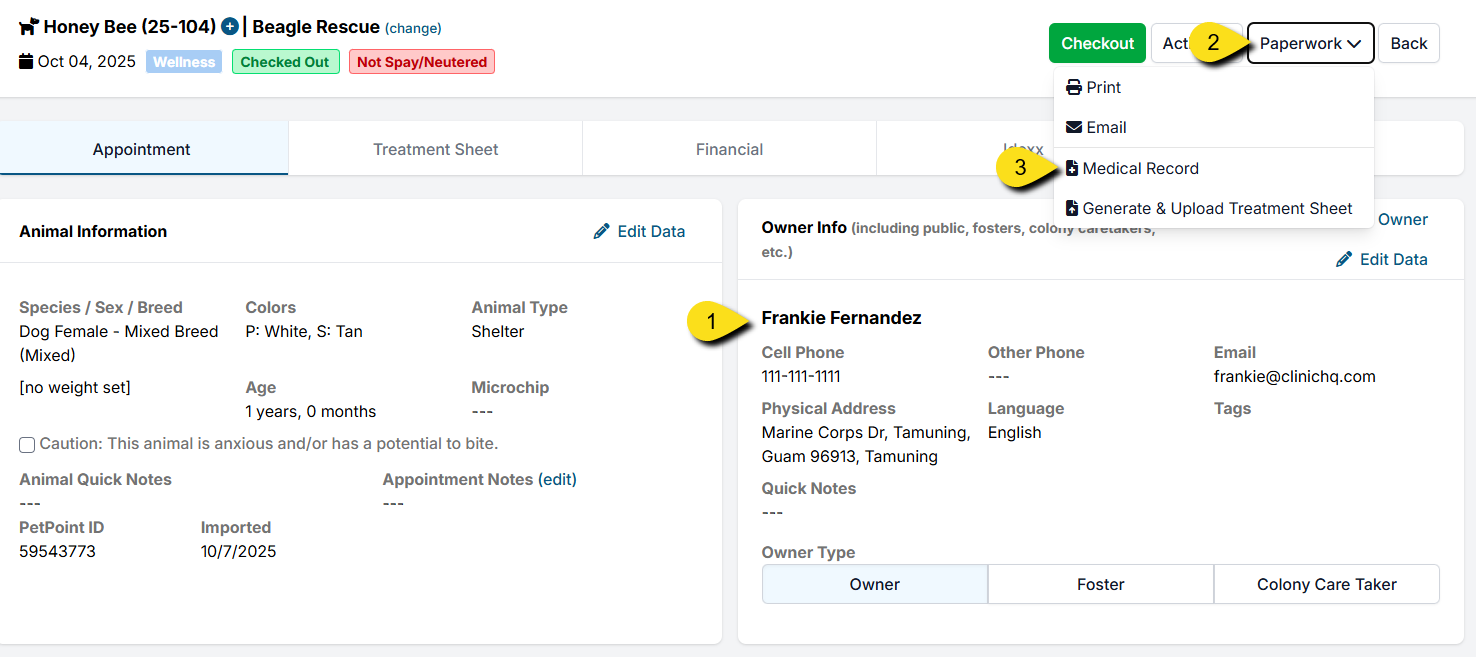
Task: Click pencil icon in Animal Information panel
Action: [x=601, y=232]
